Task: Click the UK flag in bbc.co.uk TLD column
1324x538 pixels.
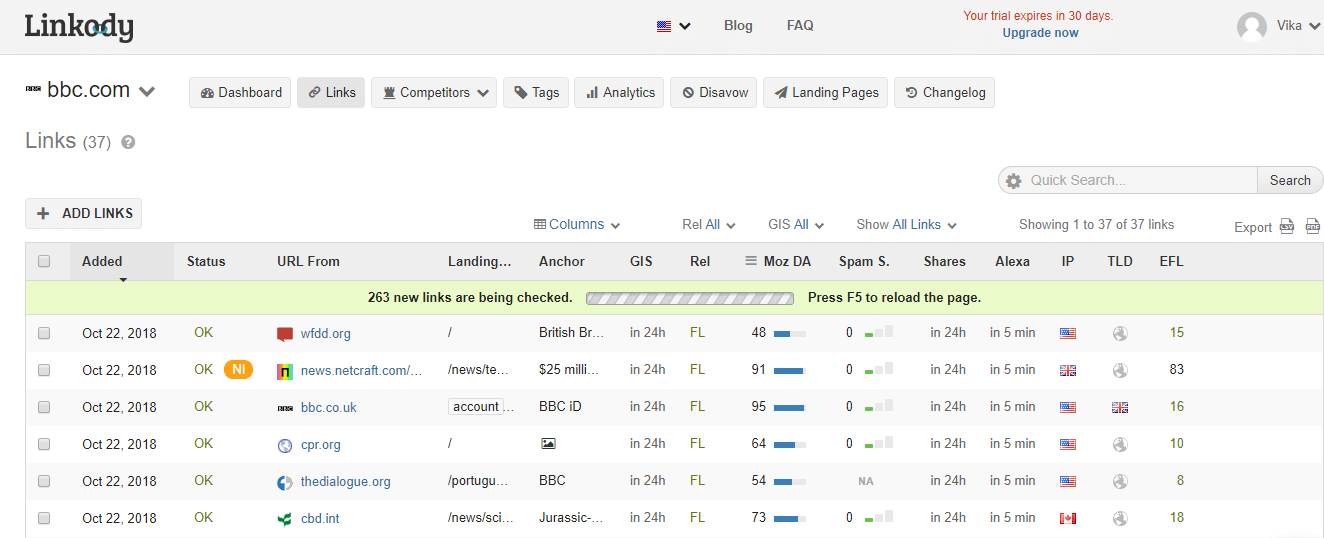Action: [1120, 407]
